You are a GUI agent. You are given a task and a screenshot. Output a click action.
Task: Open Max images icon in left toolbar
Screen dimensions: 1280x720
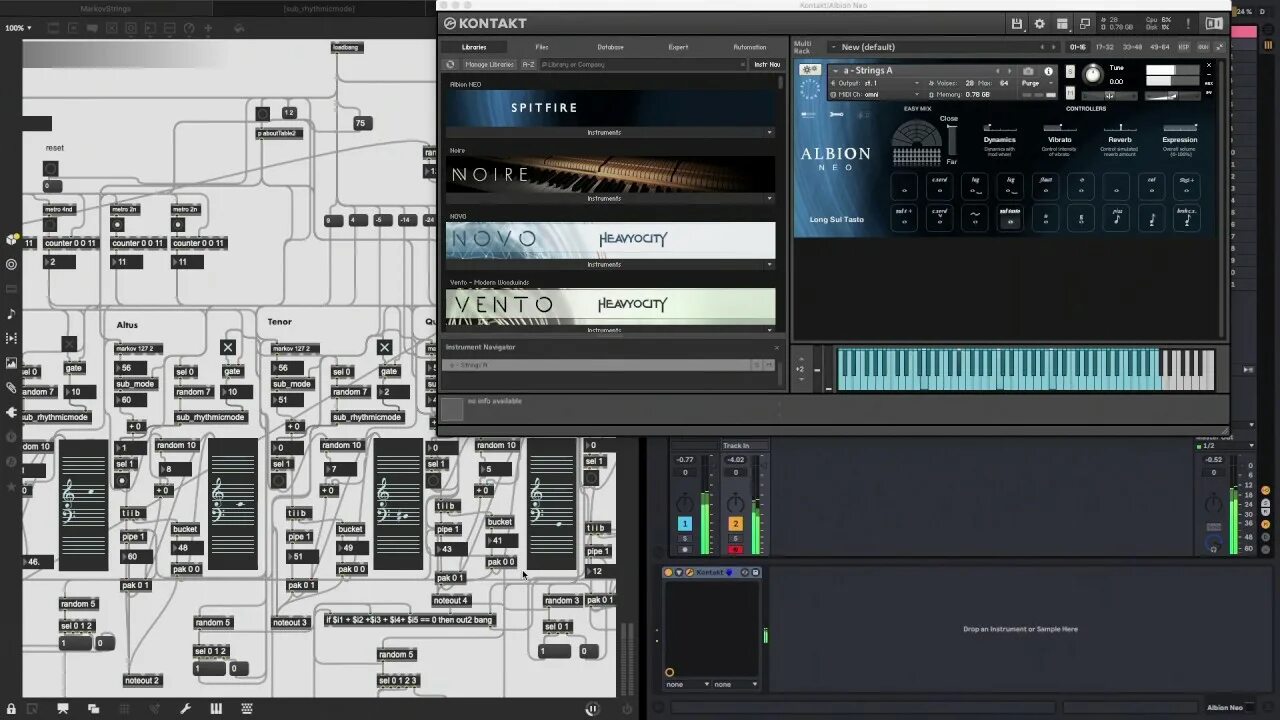(11, 362)
